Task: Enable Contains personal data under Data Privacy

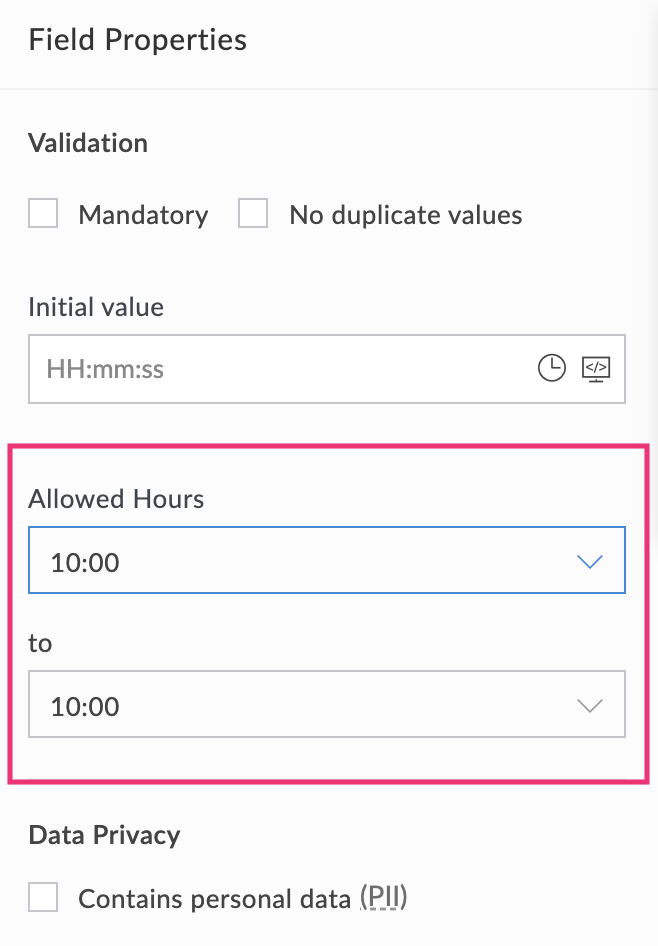Action: 42,897
